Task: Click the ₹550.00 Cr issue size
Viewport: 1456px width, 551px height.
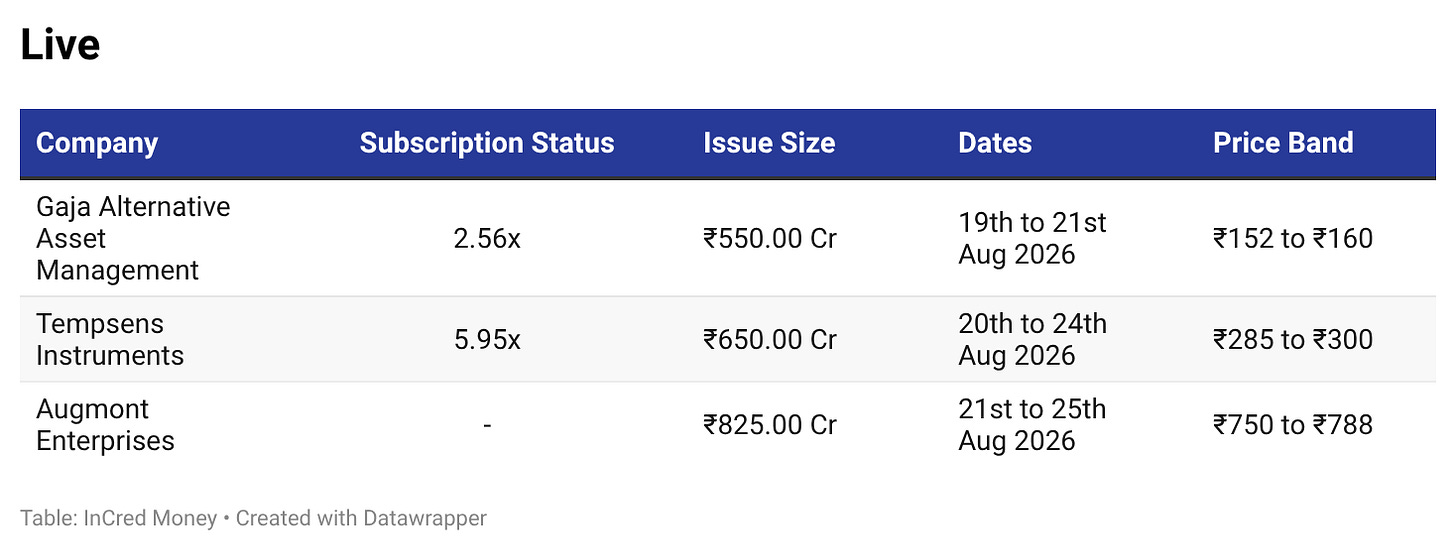Action: (770, 239)
